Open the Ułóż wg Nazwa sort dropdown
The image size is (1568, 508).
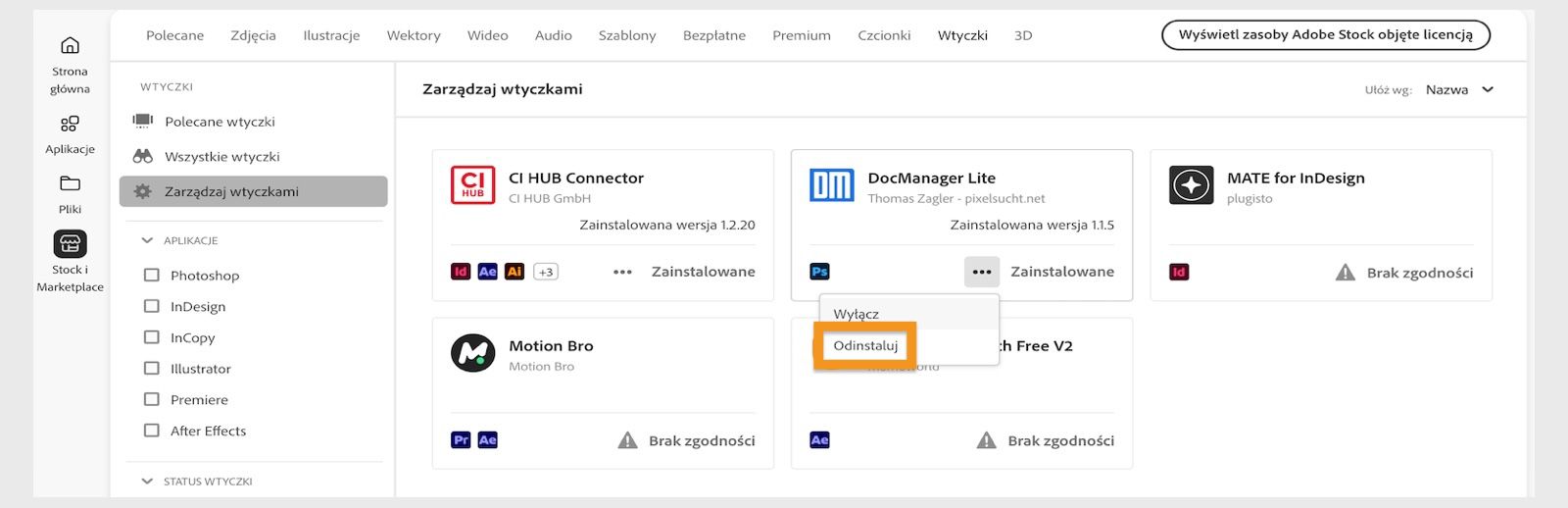1459,89
